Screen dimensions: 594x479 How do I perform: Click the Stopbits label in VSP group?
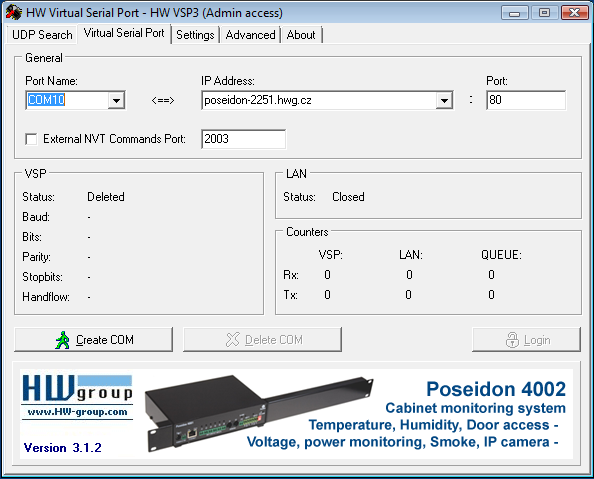click(42, 277)
